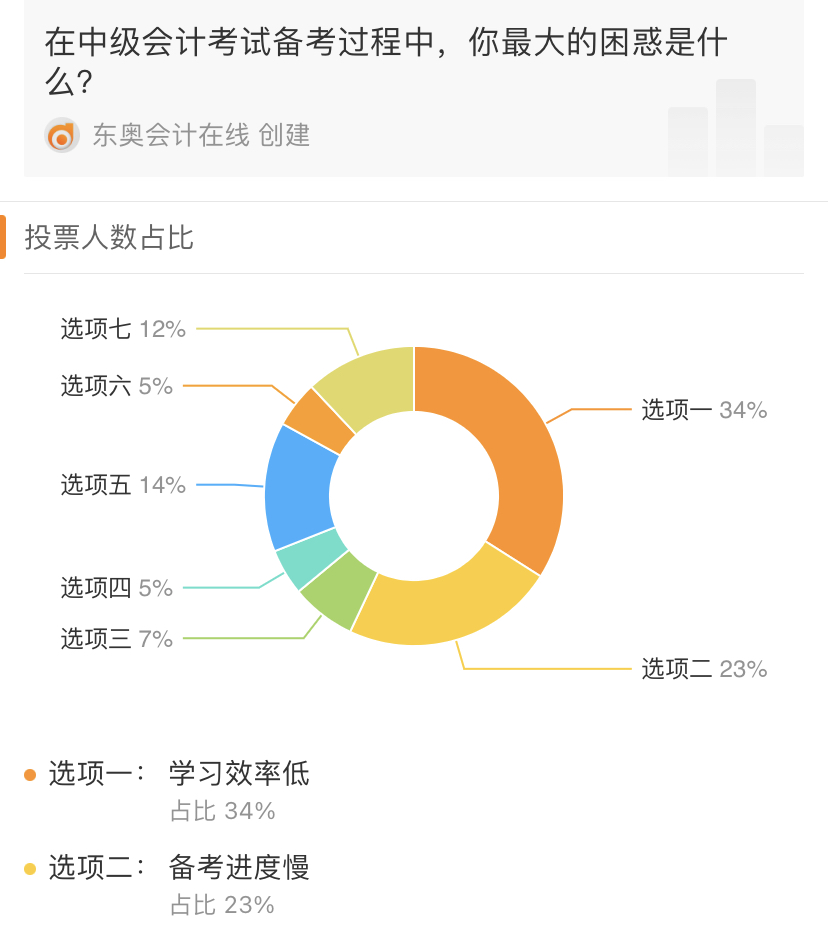828x929 pixels.
Task: Click the yellow bullet beside 选项二 legend
Action: tap(30, 868)
